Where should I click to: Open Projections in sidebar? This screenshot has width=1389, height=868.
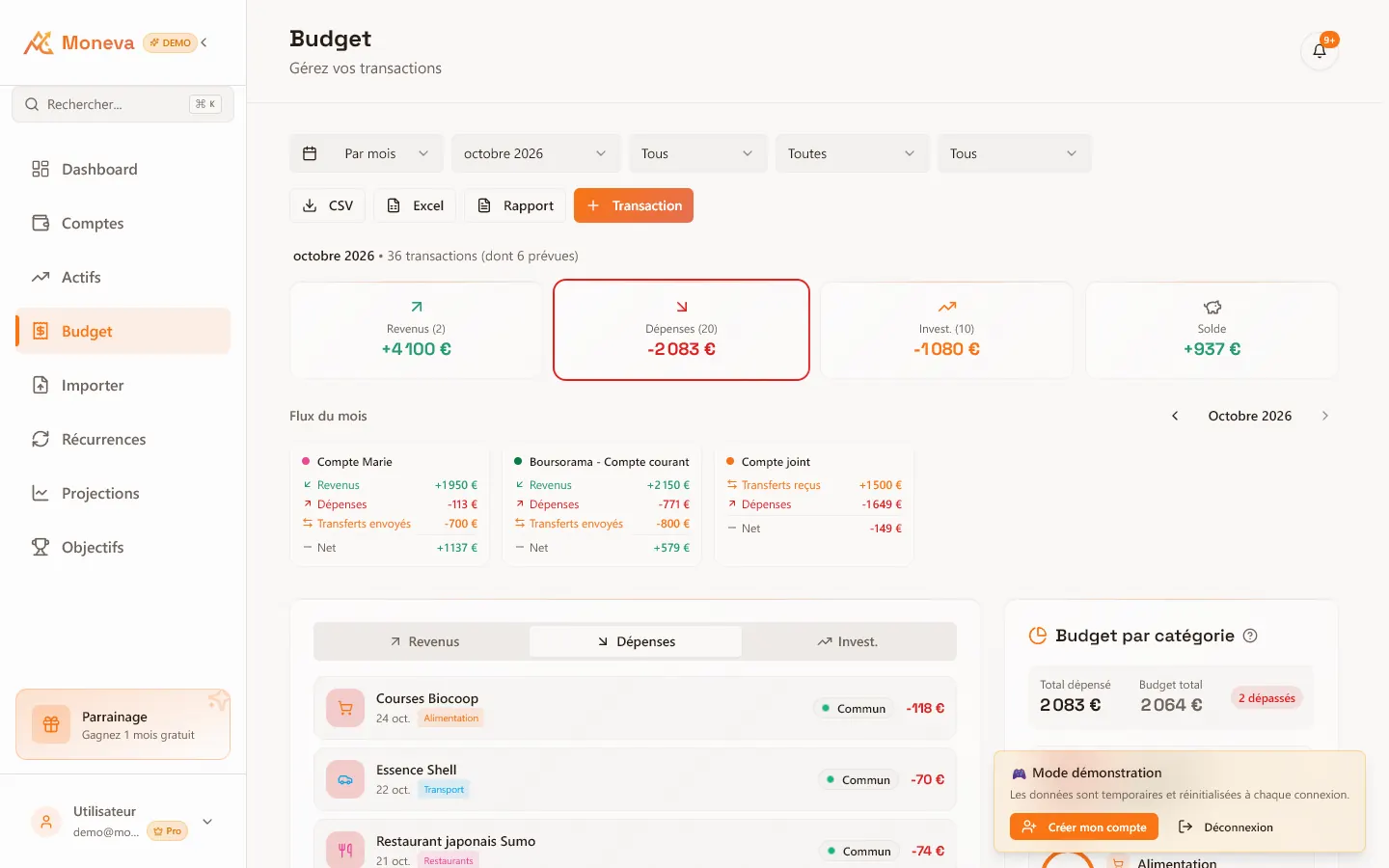click(x=123, y=493)
